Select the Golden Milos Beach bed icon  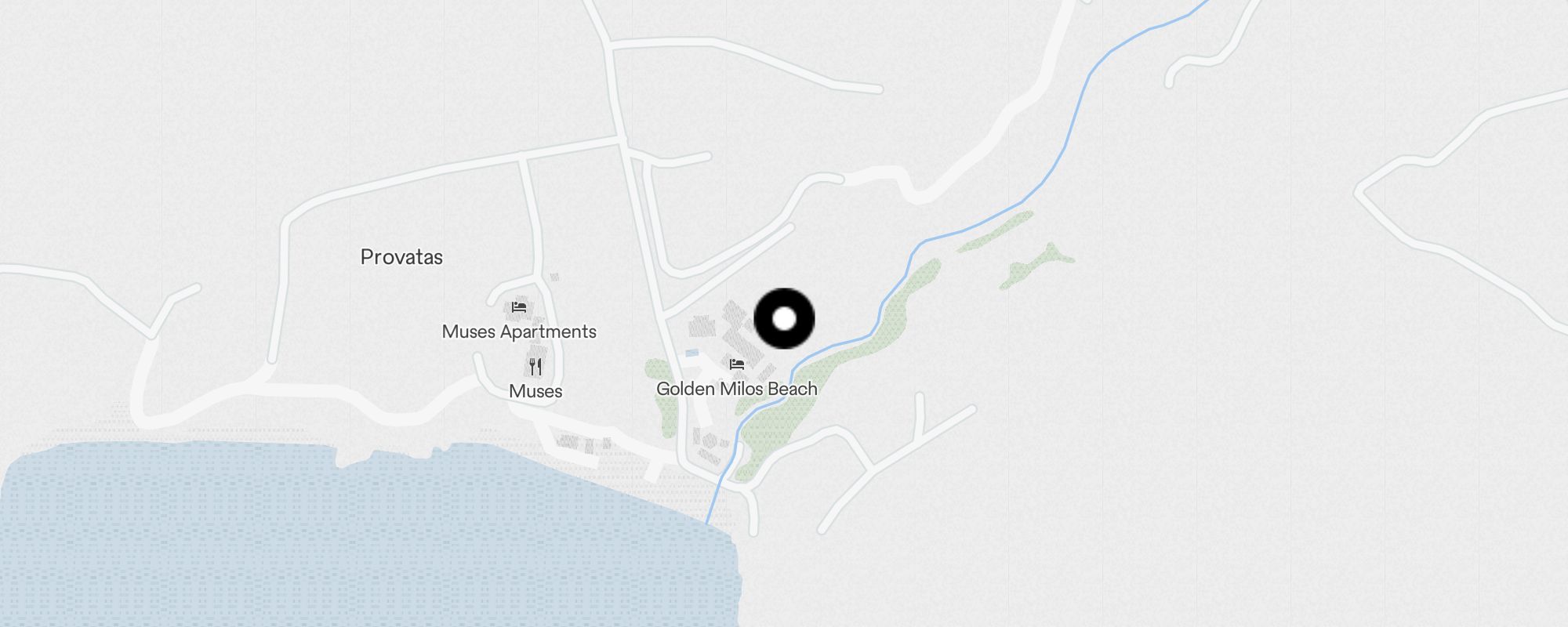736,364
